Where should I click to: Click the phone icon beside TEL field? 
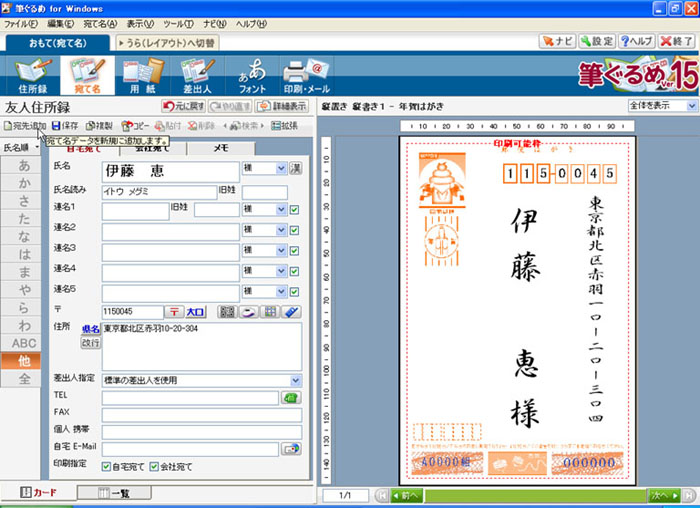tap(292, 397)
